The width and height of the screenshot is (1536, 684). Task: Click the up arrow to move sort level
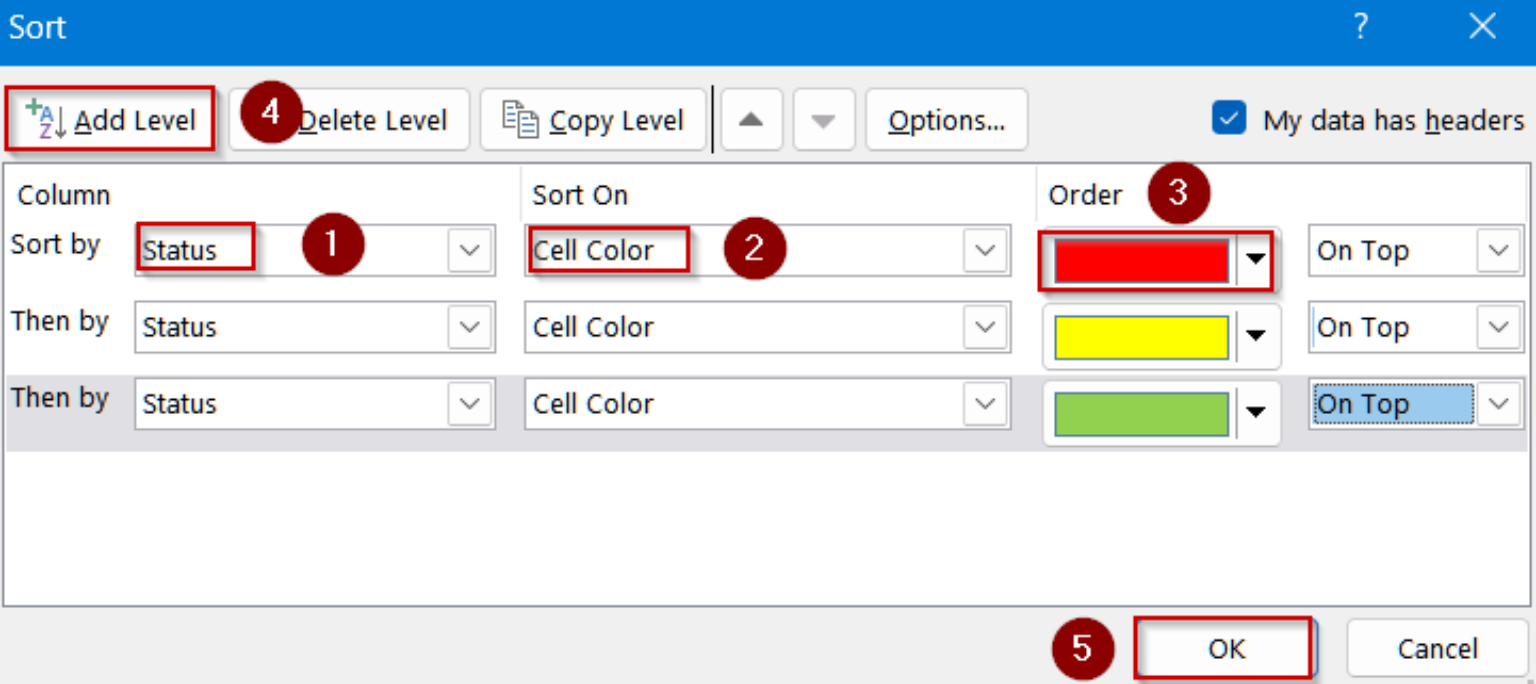click(x=752, y=119)
